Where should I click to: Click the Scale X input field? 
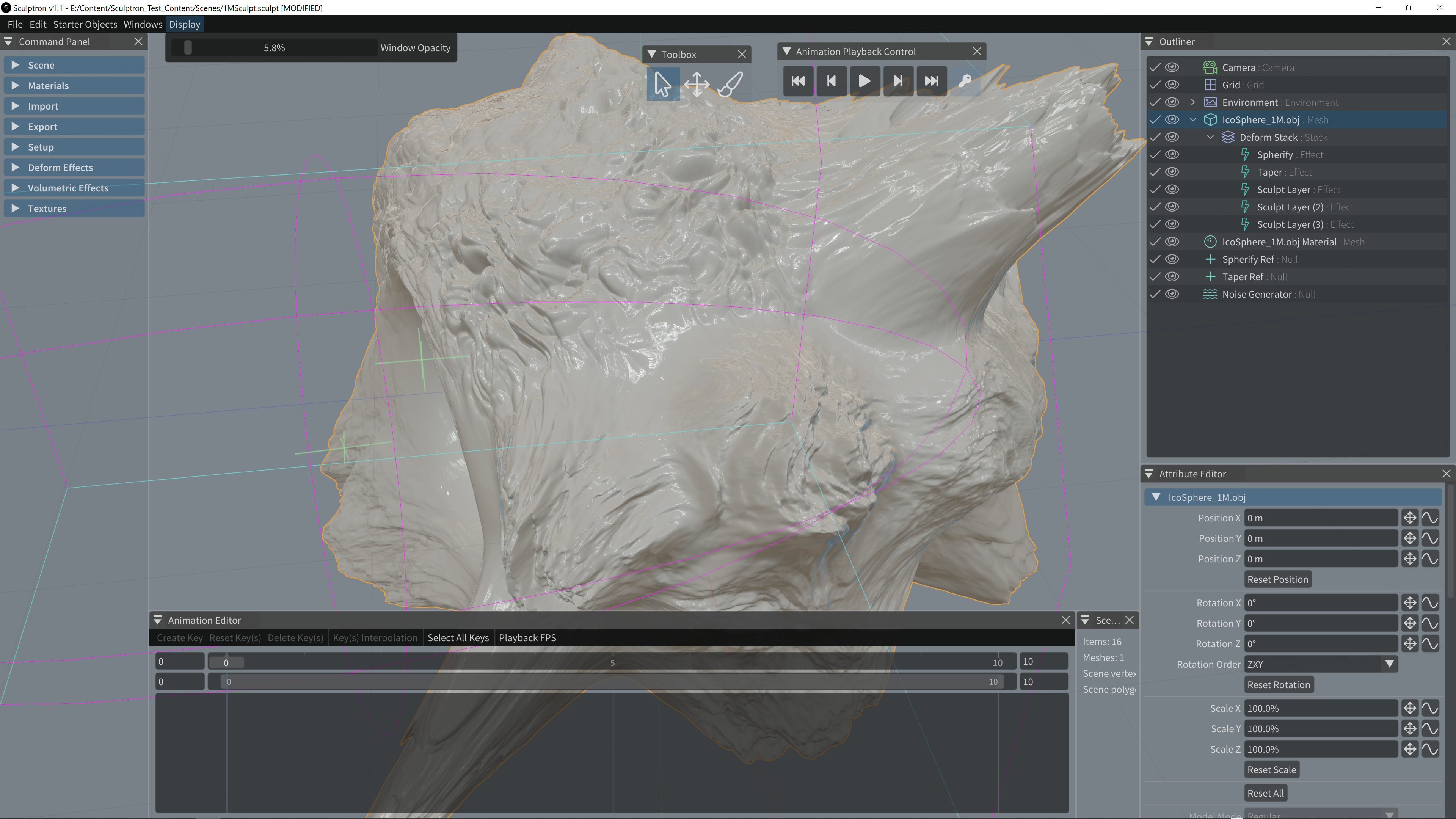[x=1321, y=708]
